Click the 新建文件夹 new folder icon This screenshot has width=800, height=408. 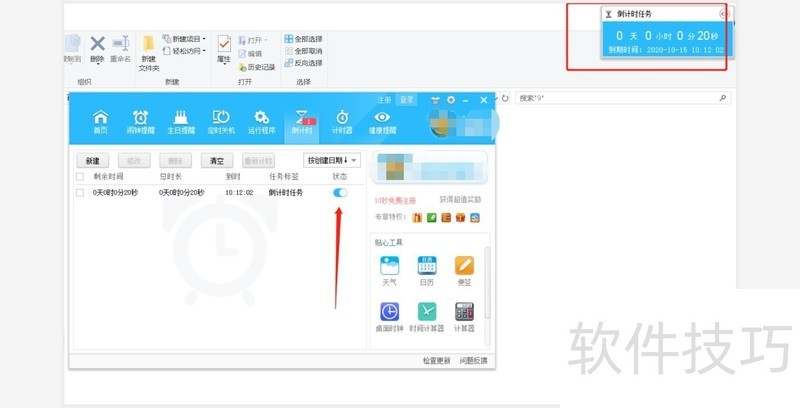(149, 54)
